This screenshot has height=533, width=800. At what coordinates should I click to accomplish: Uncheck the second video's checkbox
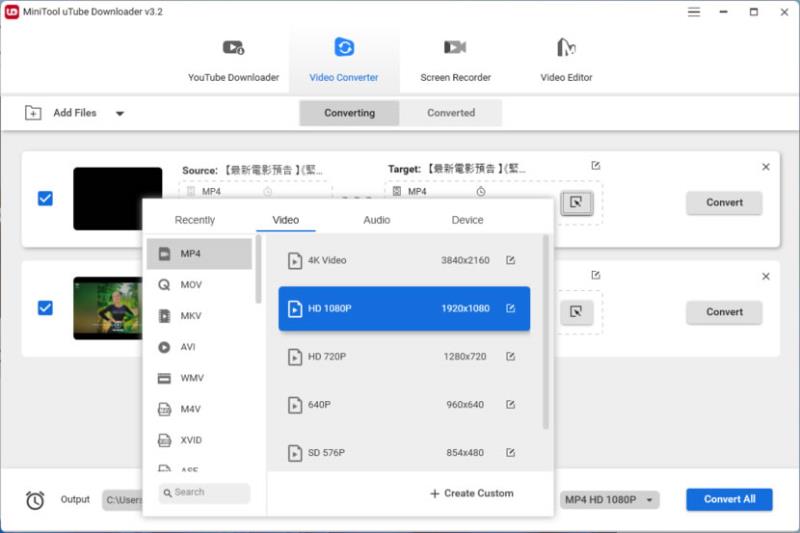coord(45,308)
